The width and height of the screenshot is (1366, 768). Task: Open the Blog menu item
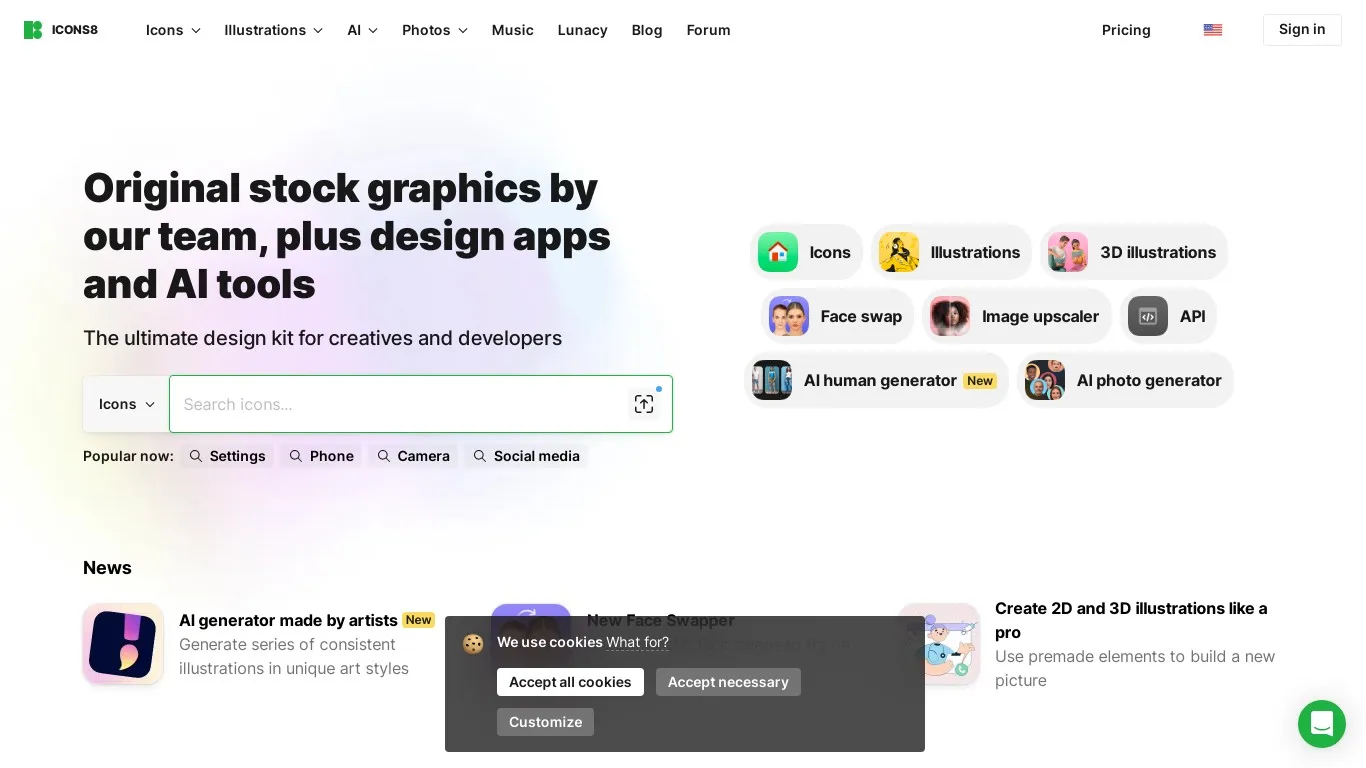coord(647,30)
